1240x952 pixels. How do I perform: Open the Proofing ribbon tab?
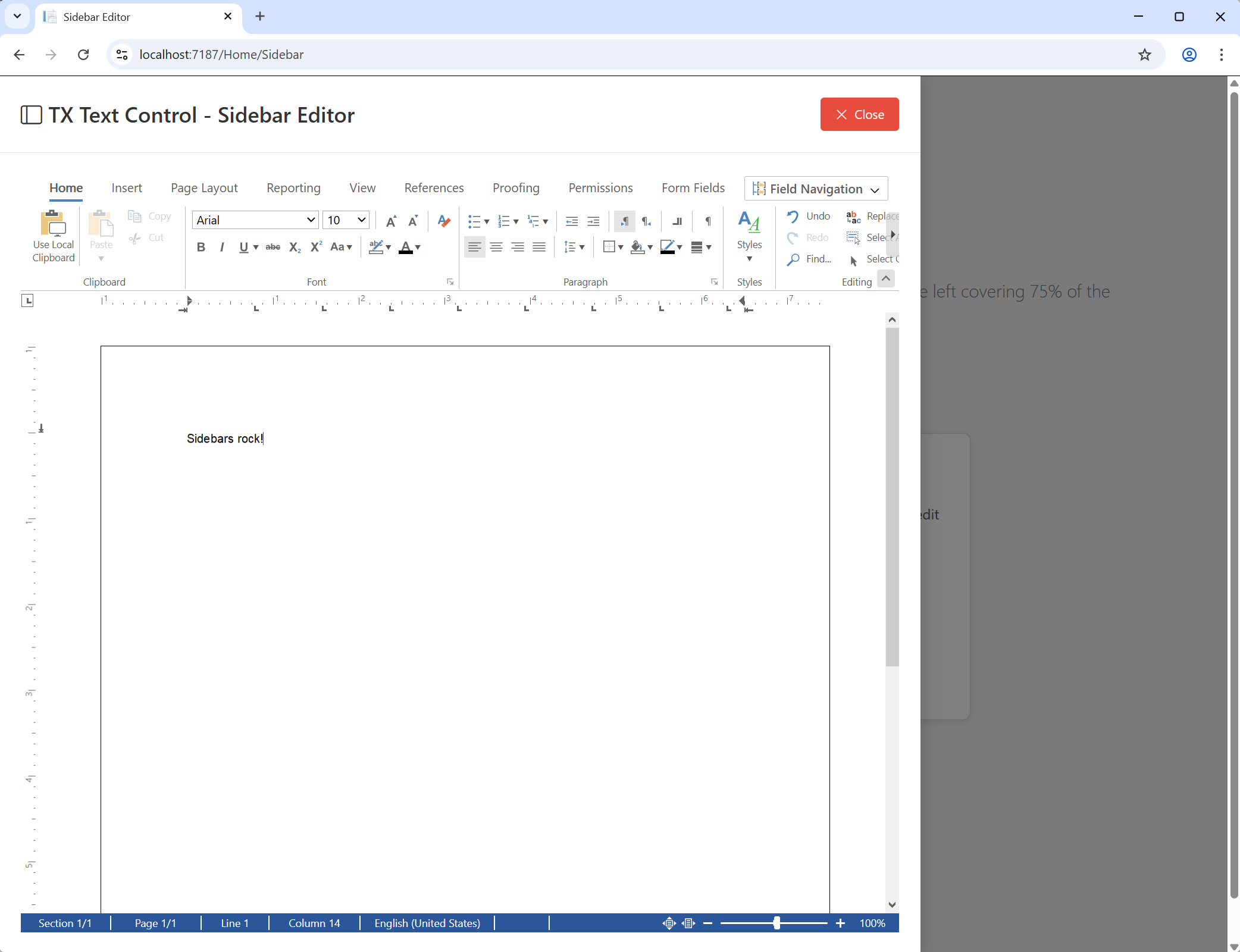coord(515,187)
